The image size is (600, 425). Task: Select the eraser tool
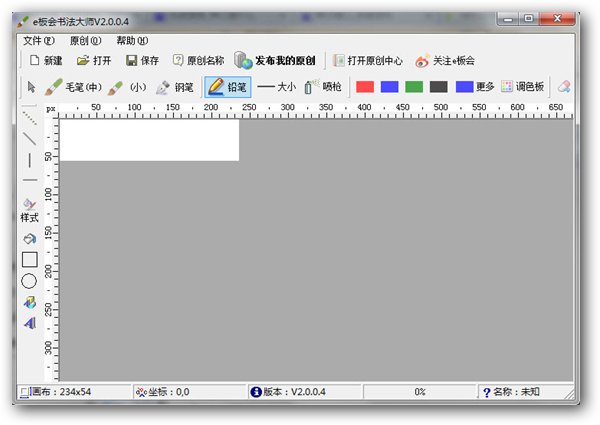pos(564,87)
